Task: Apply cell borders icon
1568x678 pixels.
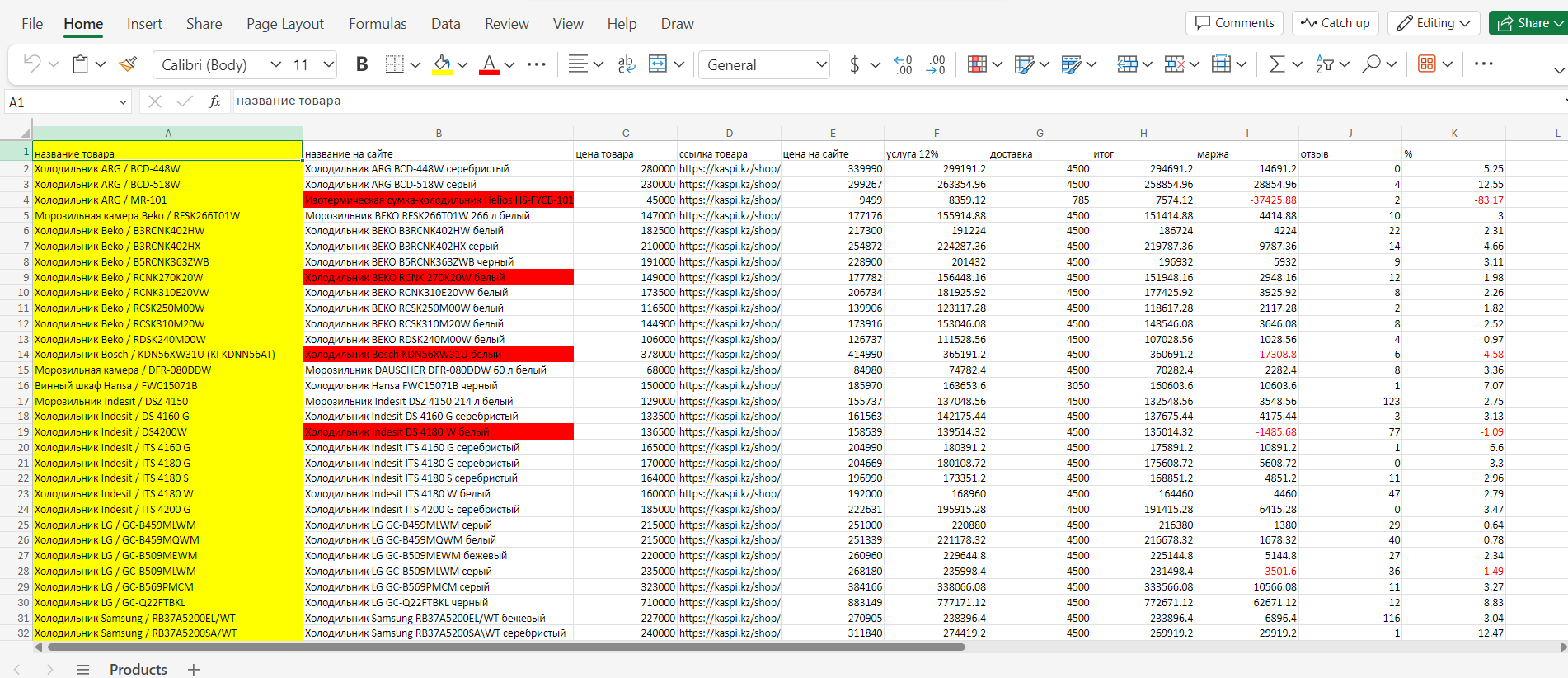Action: 395,64
